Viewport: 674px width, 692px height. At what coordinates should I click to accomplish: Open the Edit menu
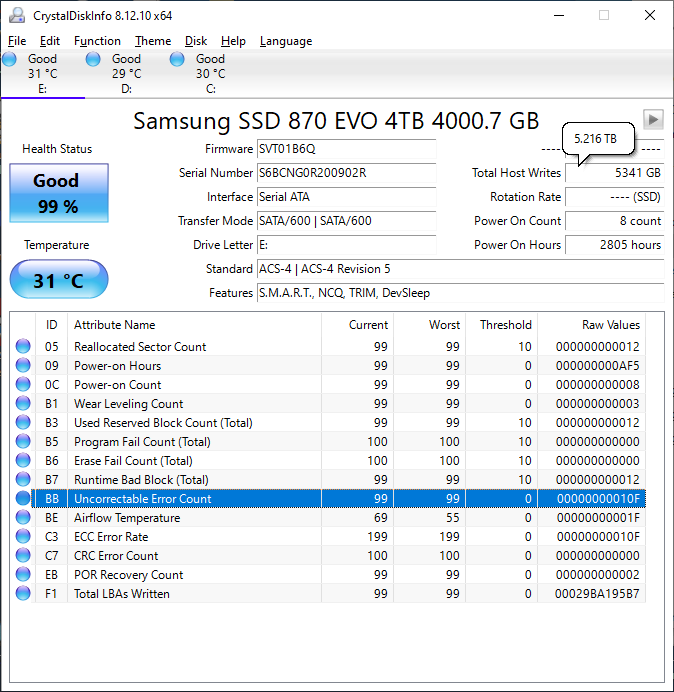pos(49,41)
